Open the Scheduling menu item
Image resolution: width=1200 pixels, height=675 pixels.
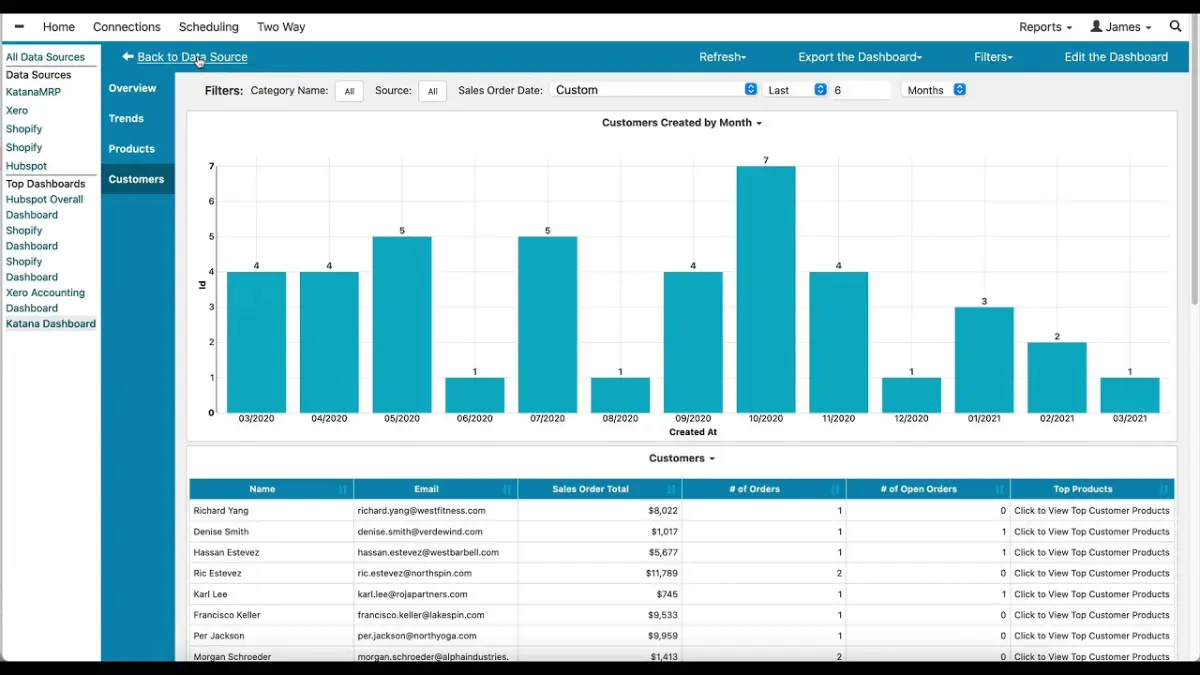[208, 26]
